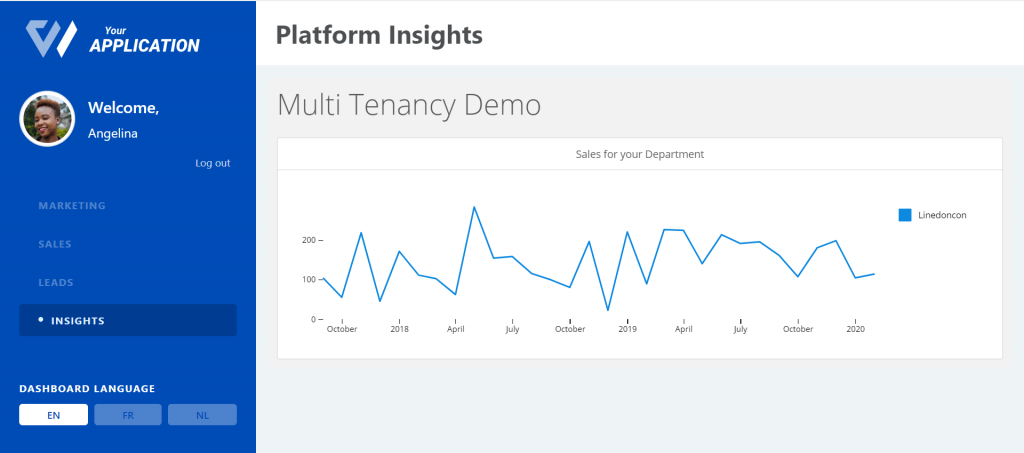This screenshot has height=453, width=1024.
Task: Select the Insights menu item
Action: (x=128, y=320)
